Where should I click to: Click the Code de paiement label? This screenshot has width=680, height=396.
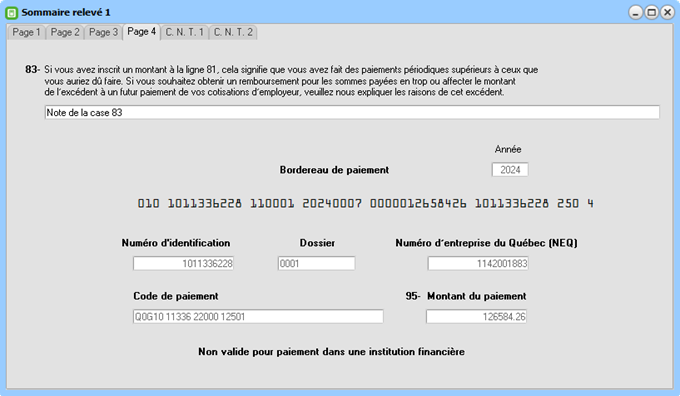[x=176, y=296]
